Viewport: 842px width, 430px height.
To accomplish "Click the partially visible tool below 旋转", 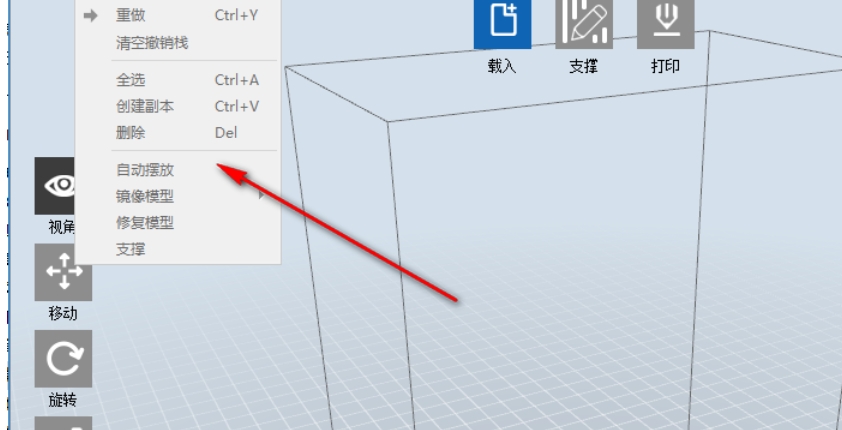I will click(x=63, y=424).
